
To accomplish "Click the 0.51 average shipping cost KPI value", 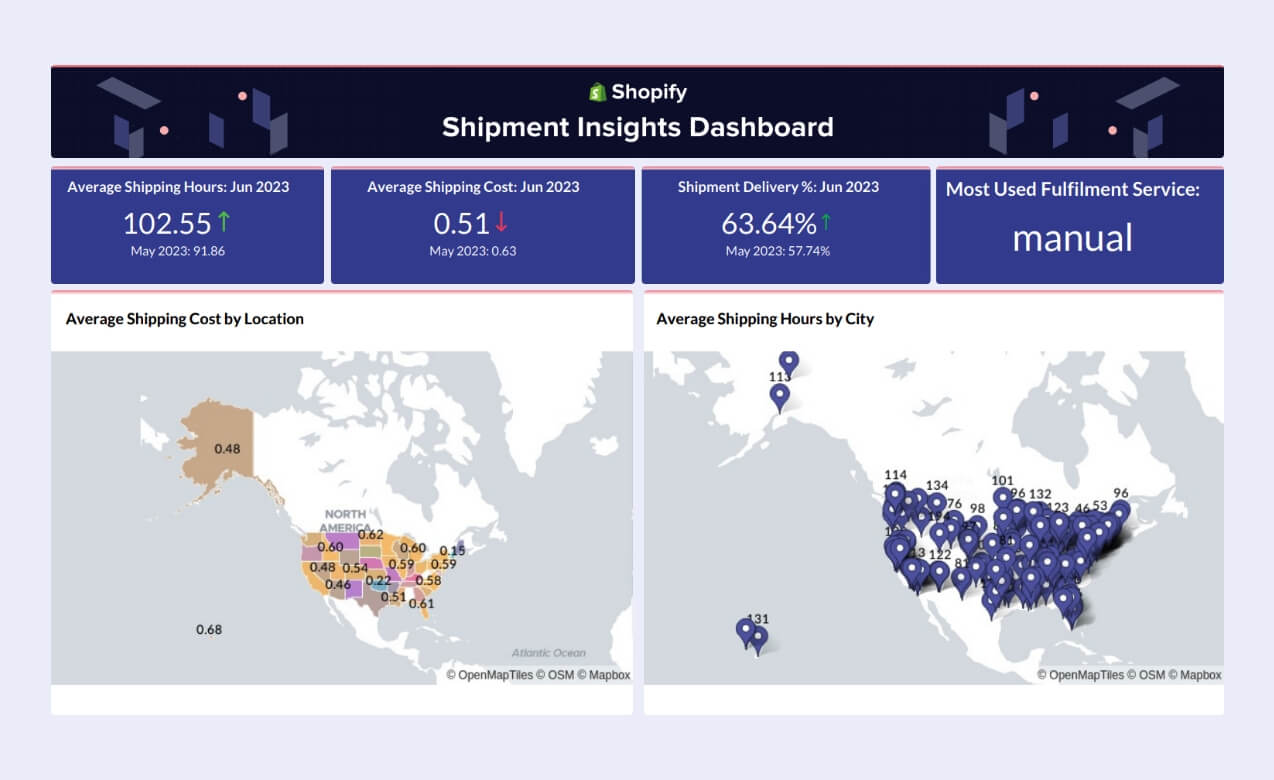I will (461, 223).
